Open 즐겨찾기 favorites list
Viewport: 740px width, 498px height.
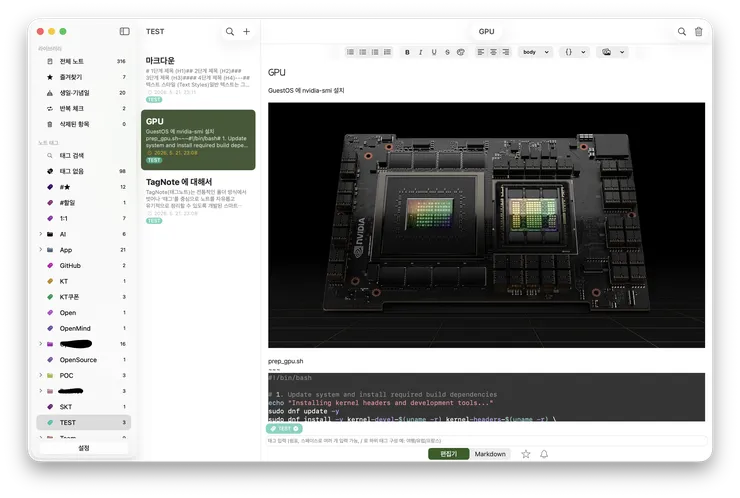(x=84, y=77)
